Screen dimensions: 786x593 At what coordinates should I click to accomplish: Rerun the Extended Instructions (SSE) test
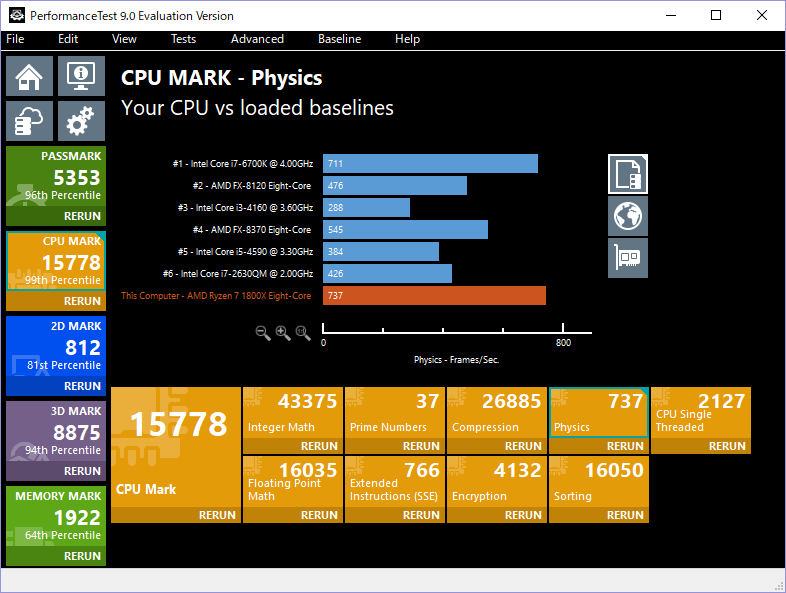421,515
